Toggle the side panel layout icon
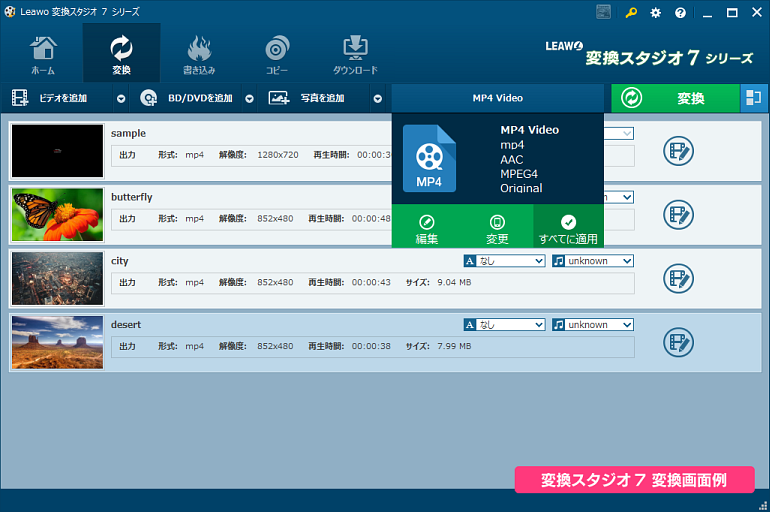 coord(754,98)
